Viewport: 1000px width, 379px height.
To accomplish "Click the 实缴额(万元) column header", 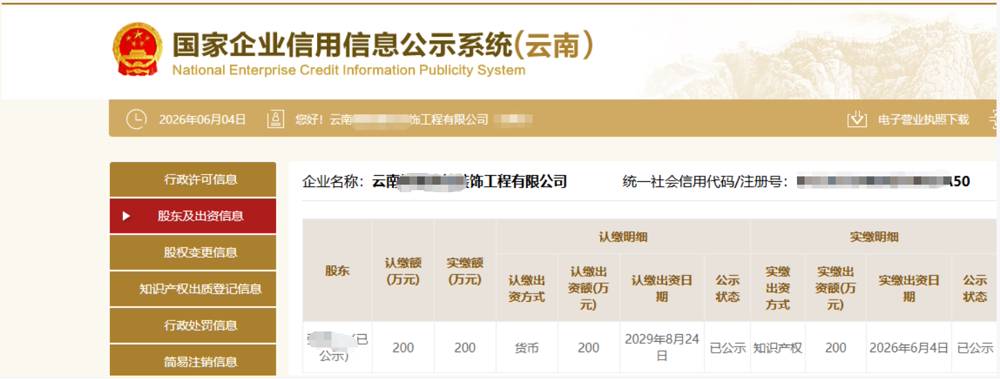I will (x=465, y=271).
